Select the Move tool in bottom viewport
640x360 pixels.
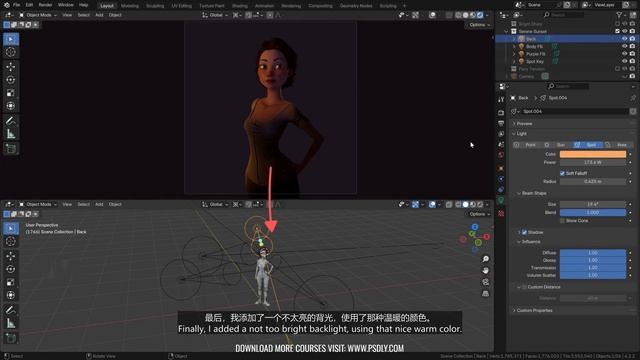[11, 256]
